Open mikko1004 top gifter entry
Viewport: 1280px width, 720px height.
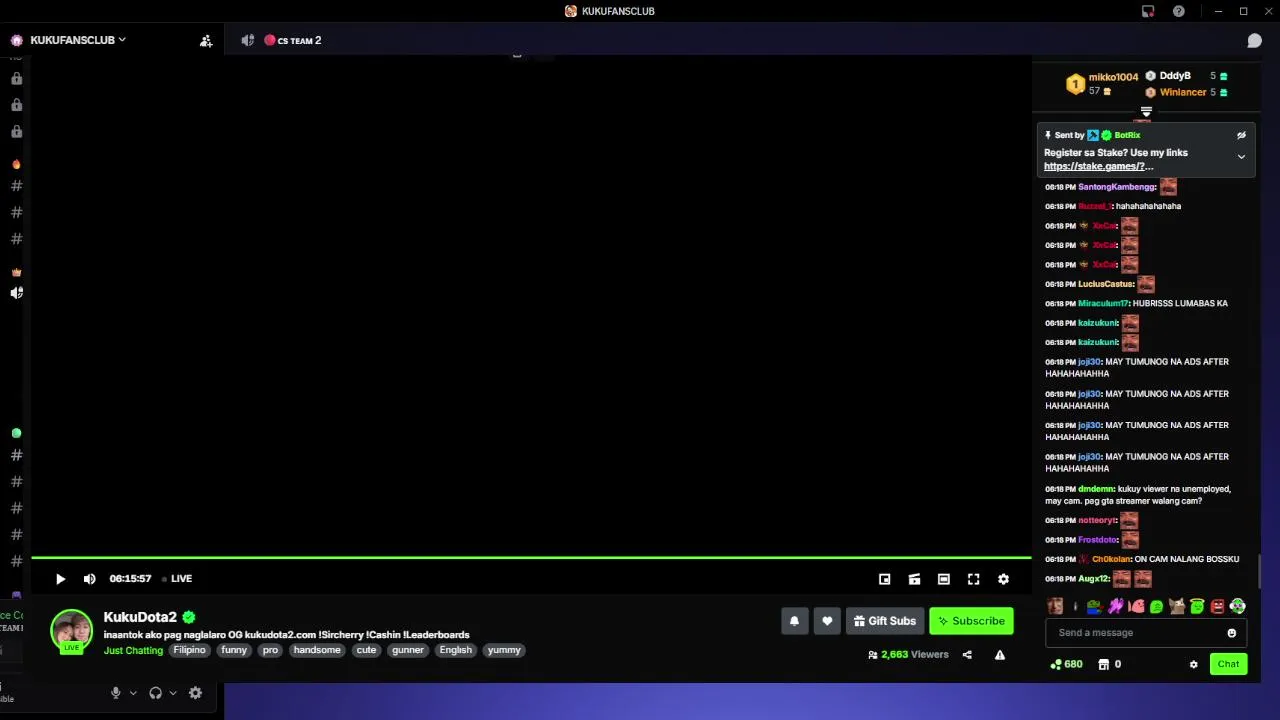[x=1102, y=84]
